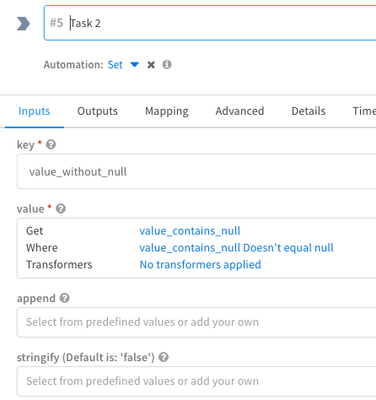The height and width of the screenshot is (400, 376).
Task: Open the Get value_contains_null link
Action: 190,231
